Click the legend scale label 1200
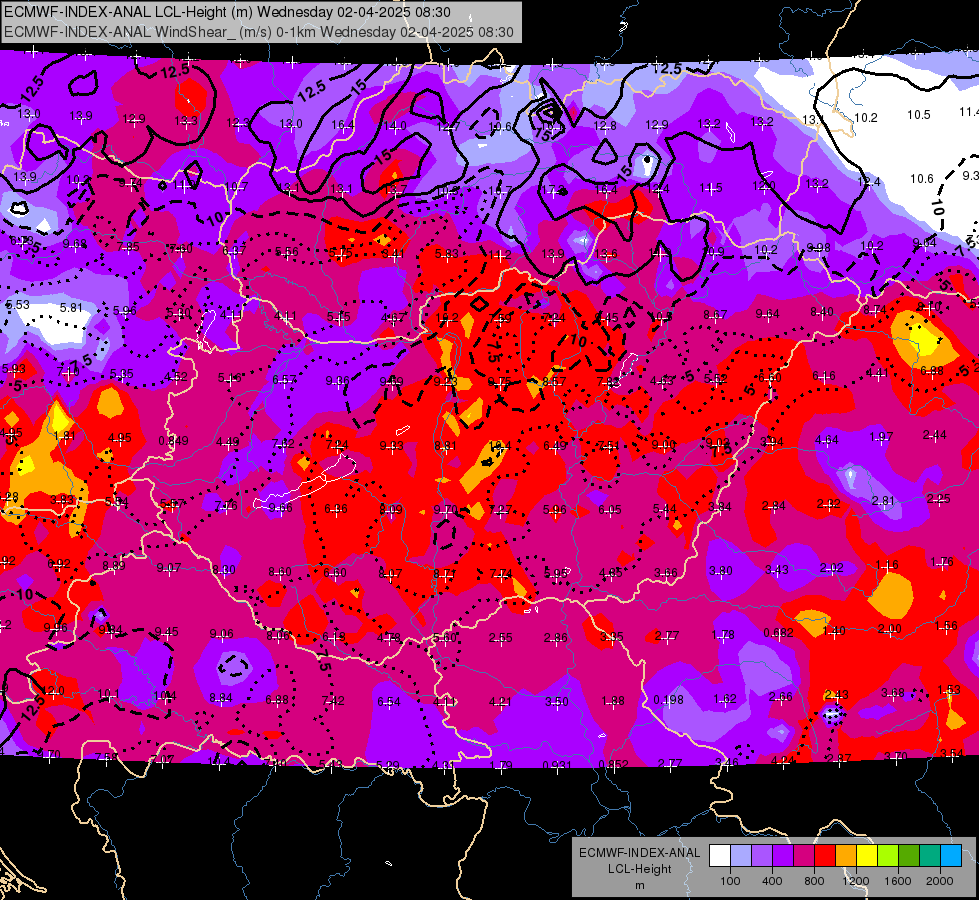Viewport: 979px width, 900px height. (855, 881)
